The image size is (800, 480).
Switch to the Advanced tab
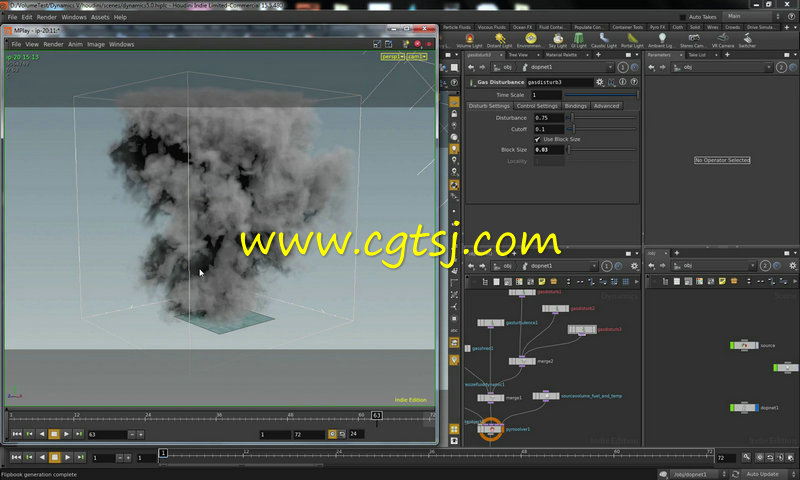tap(606, 106)
